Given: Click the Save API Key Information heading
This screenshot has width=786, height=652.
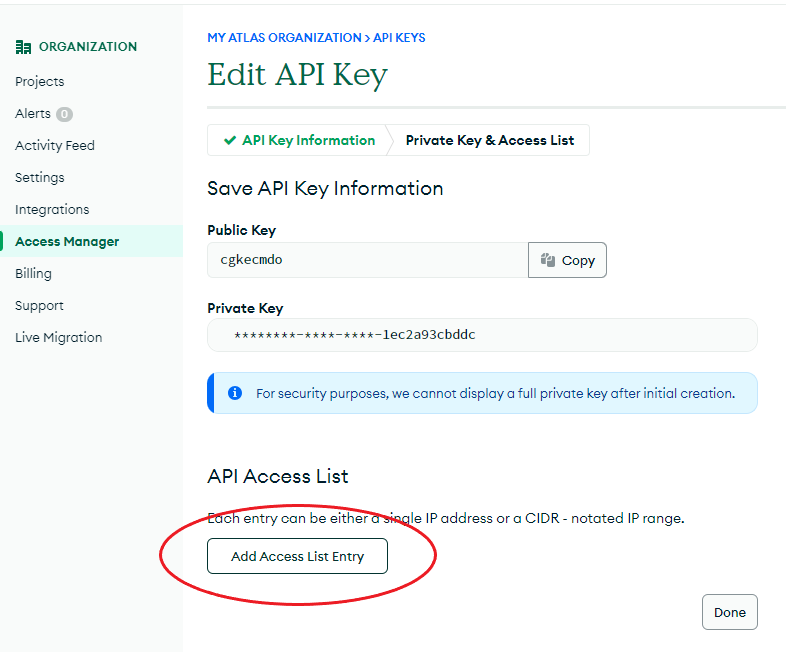Looking at the screenshot, I should pos(325,189).
